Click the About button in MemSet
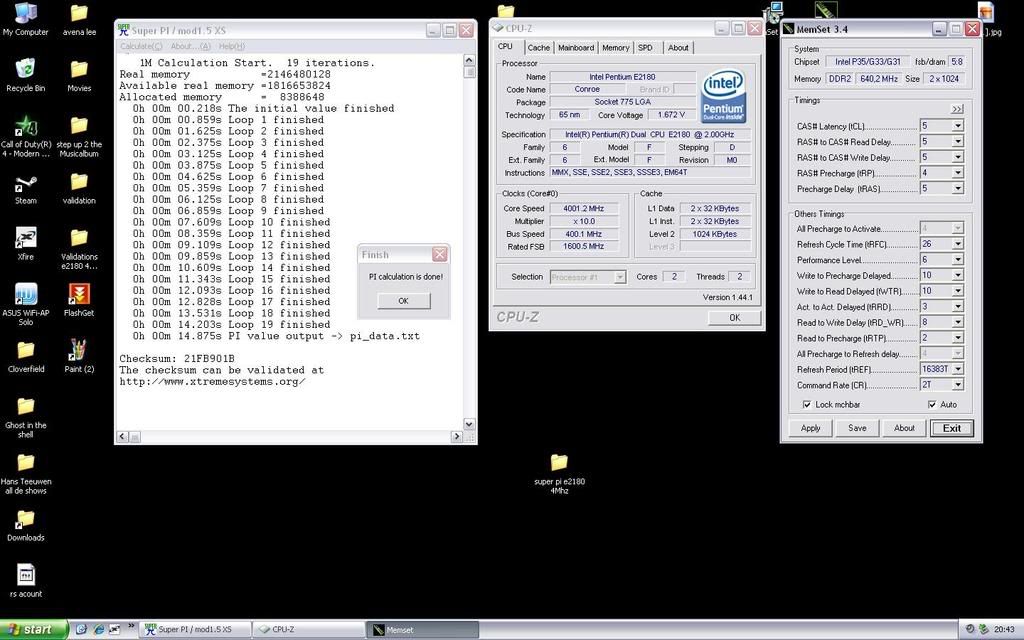 [904, 428]
